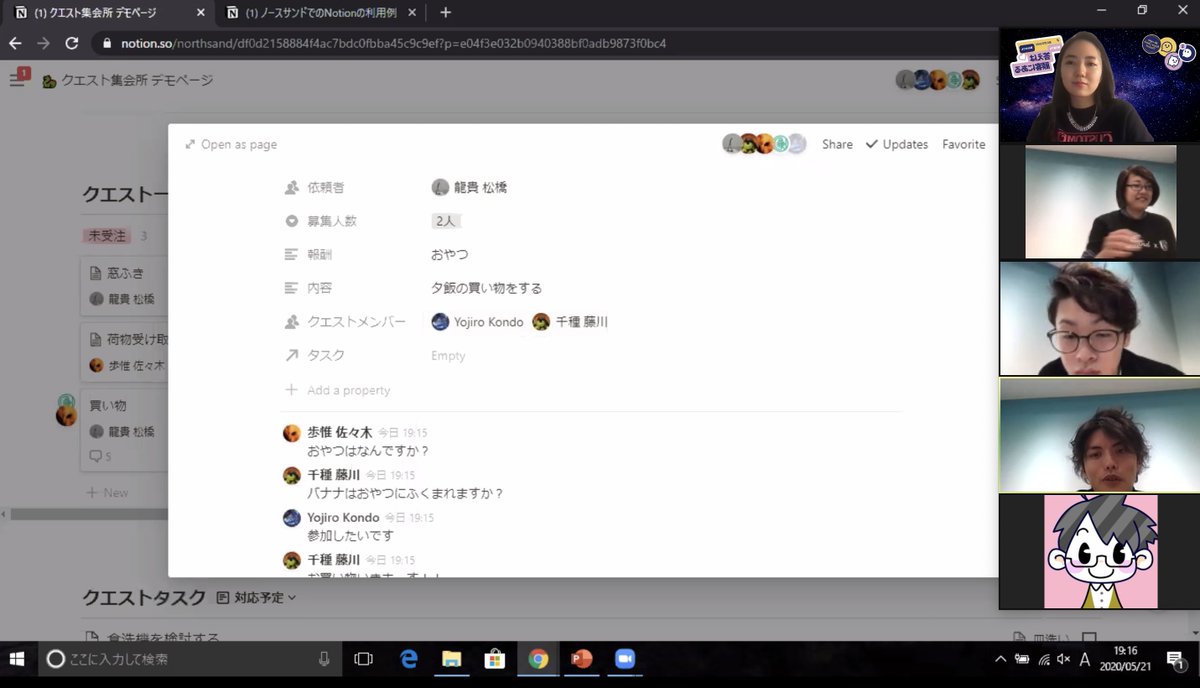This screenshot has height=688, width=1200.
Task: Click 歩惟 佐々木 comment avatar
Action: 292,433
